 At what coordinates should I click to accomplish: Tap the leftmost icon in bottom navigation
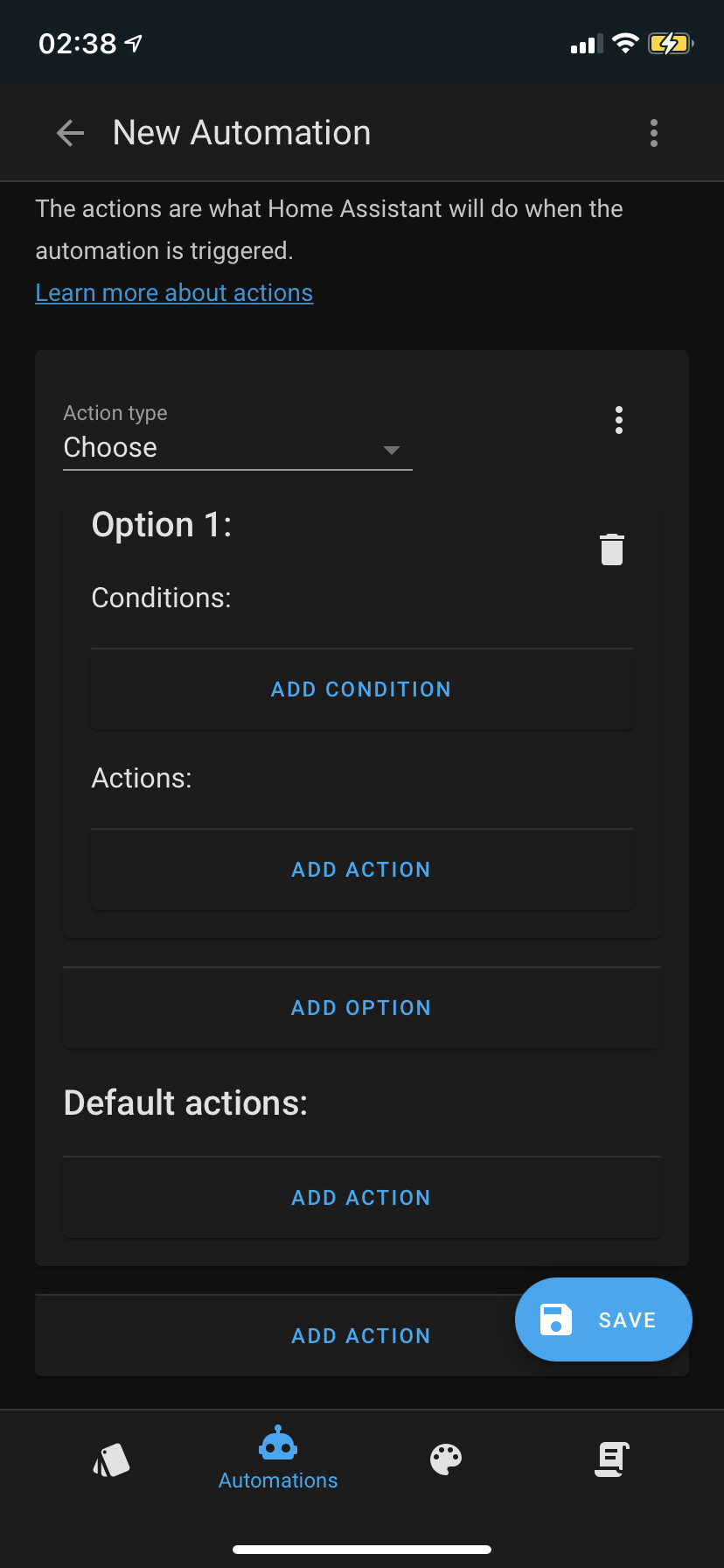(111, 1459)
